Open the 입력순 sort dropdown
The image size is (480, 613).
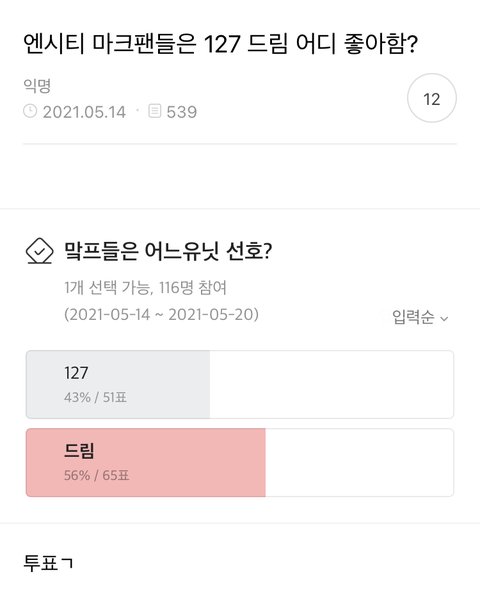coord(420,317)
